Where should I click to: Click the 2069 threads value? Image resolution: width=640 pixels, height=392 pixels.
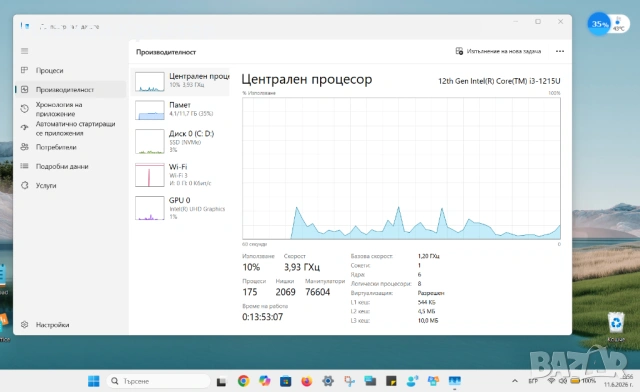[285, 292]
